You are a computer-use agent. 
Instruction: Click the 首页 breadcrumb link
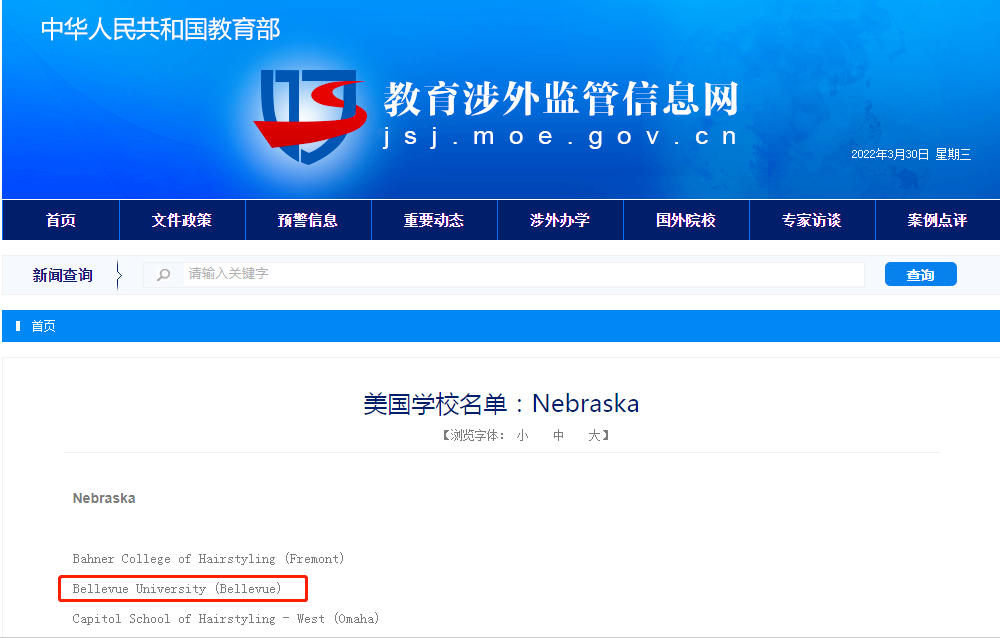tap(43, 326)
